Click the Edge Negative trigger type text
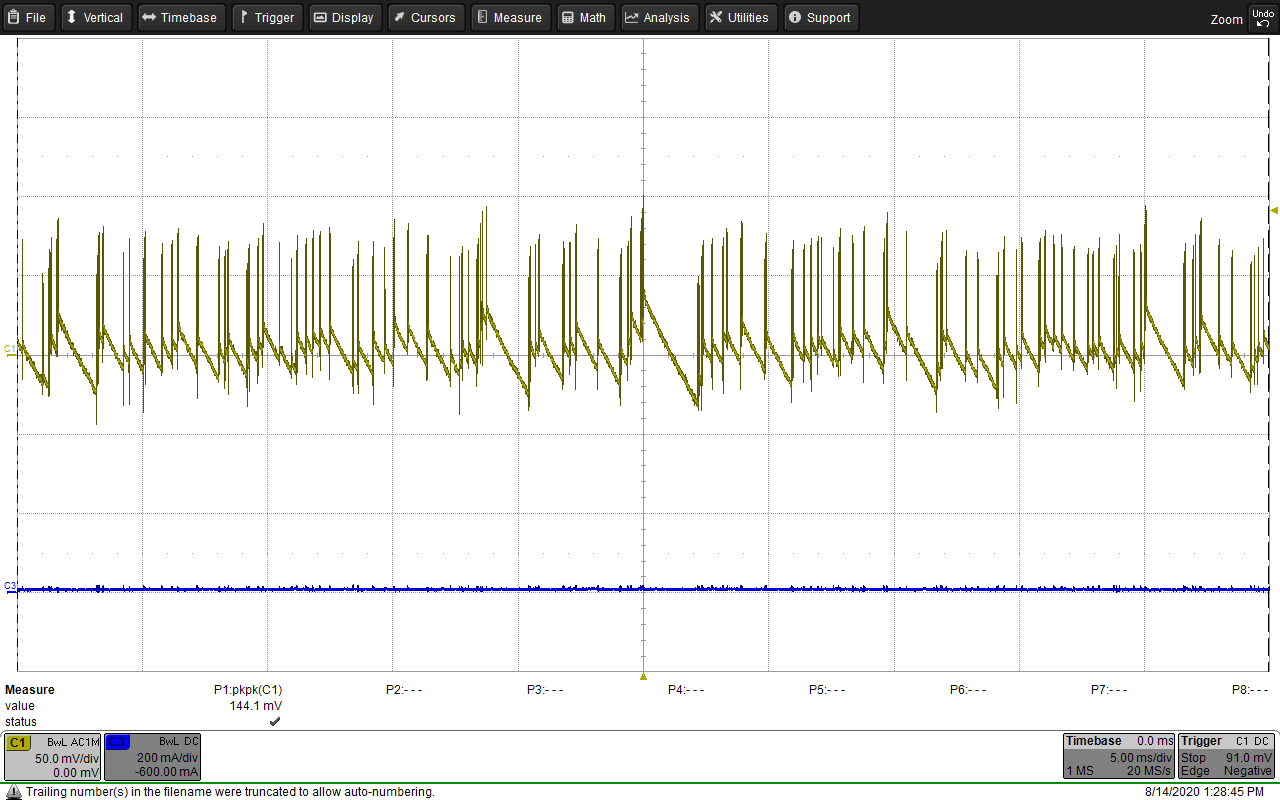 point(1227,771)
